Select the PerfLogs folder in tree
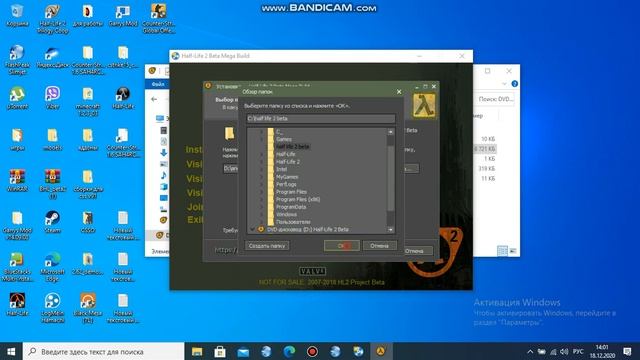The height and width of the screenshot is (360, 640). tap(286, 184)
